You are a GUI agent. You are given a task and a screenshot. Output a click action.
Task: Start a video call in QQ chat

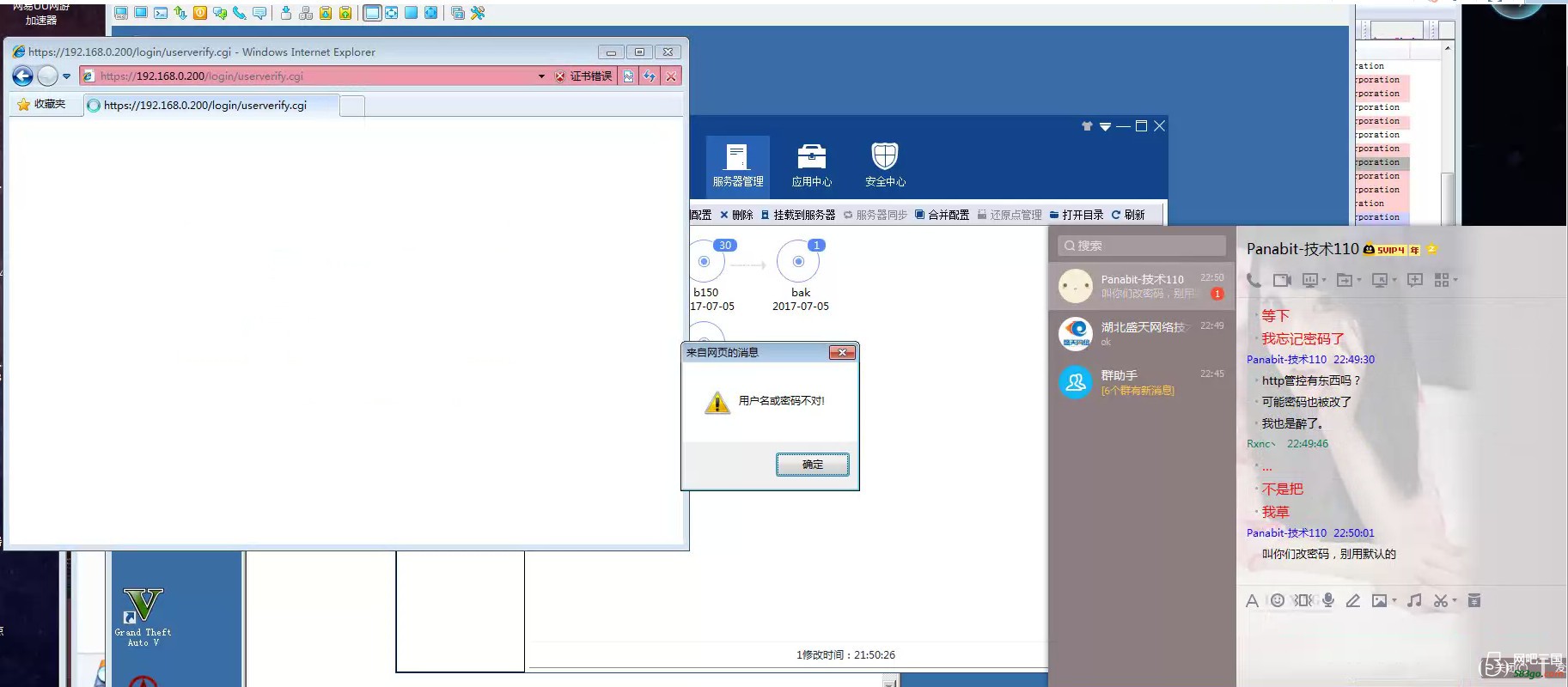pyautogui.click(x=1282, y=280)
